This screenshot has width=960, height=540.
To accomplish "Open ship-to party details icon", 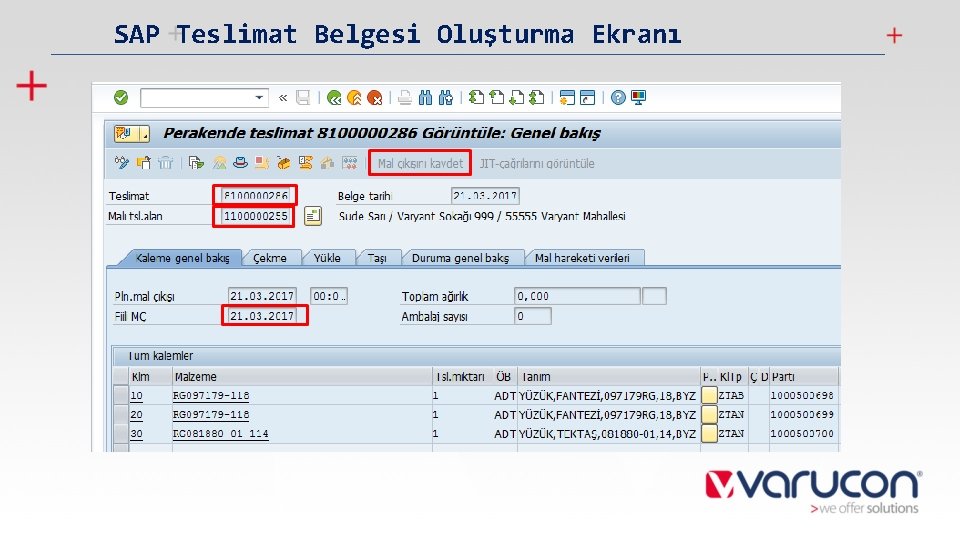I will click(313, 216).
